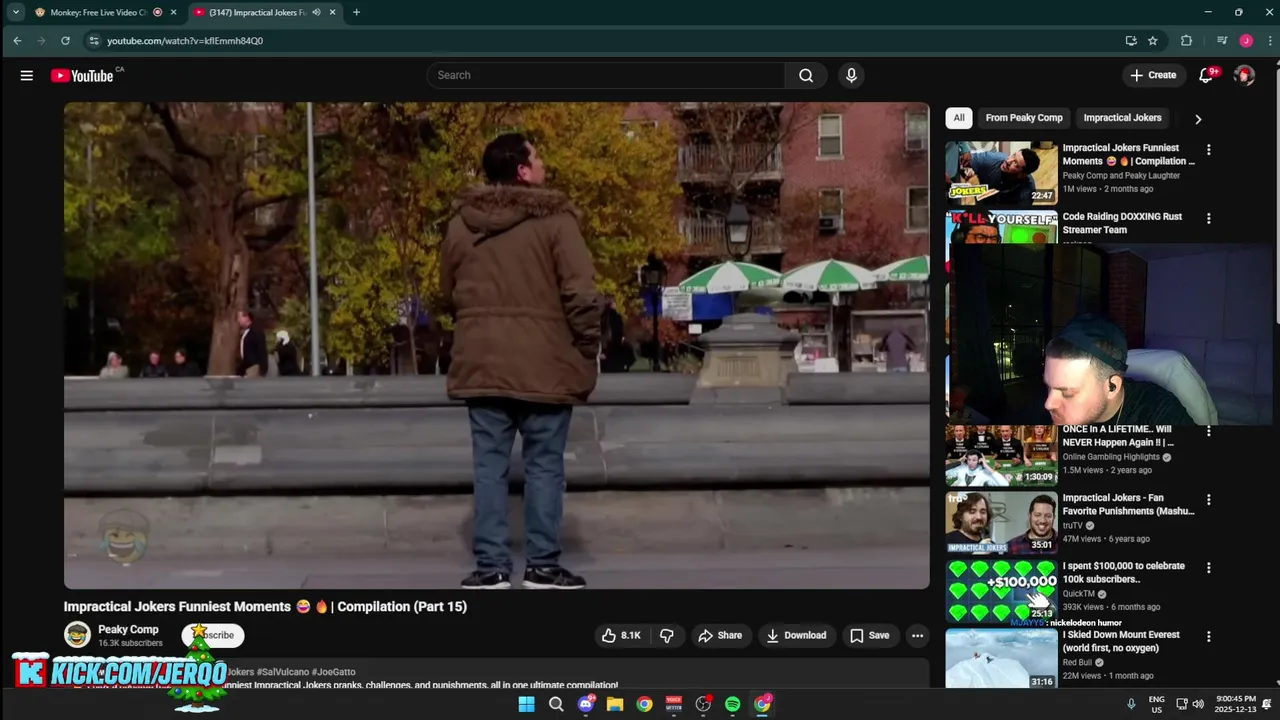
Task: Select the All filter chip
Action: click(x=959, y=118)
